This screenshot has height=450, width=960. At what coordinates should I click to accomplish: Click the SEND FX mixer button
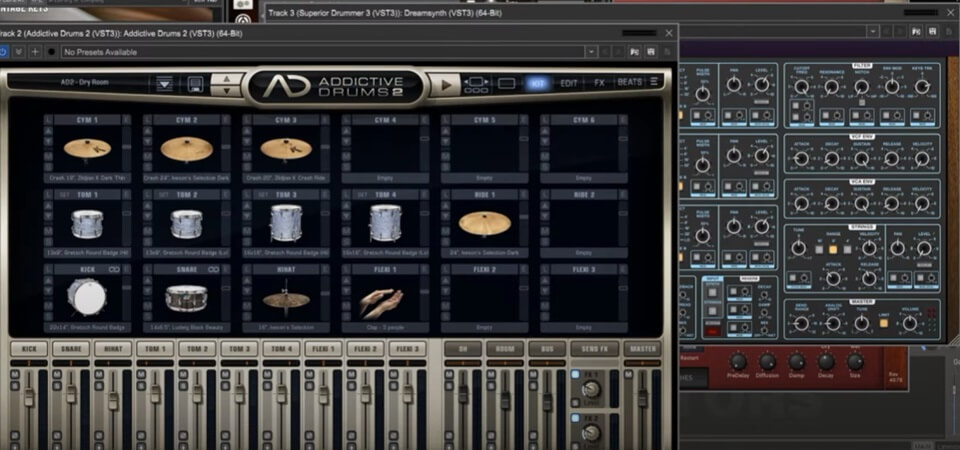[594, 349]
